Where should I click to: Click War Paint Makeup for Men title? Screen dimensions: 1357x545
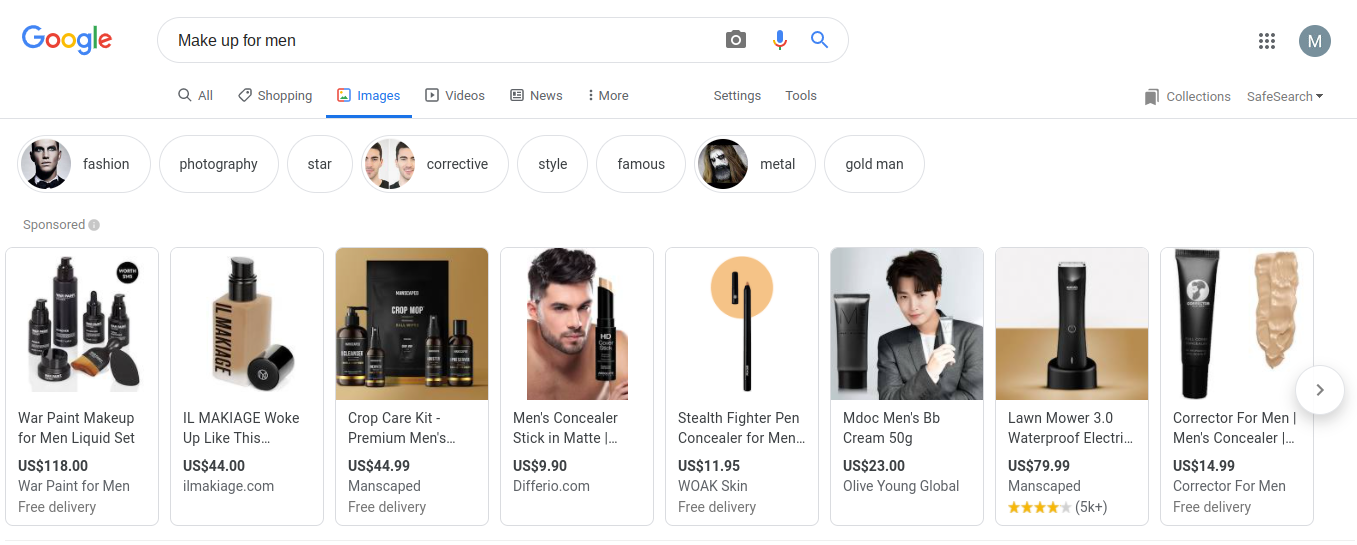click(x=77, y=428)
